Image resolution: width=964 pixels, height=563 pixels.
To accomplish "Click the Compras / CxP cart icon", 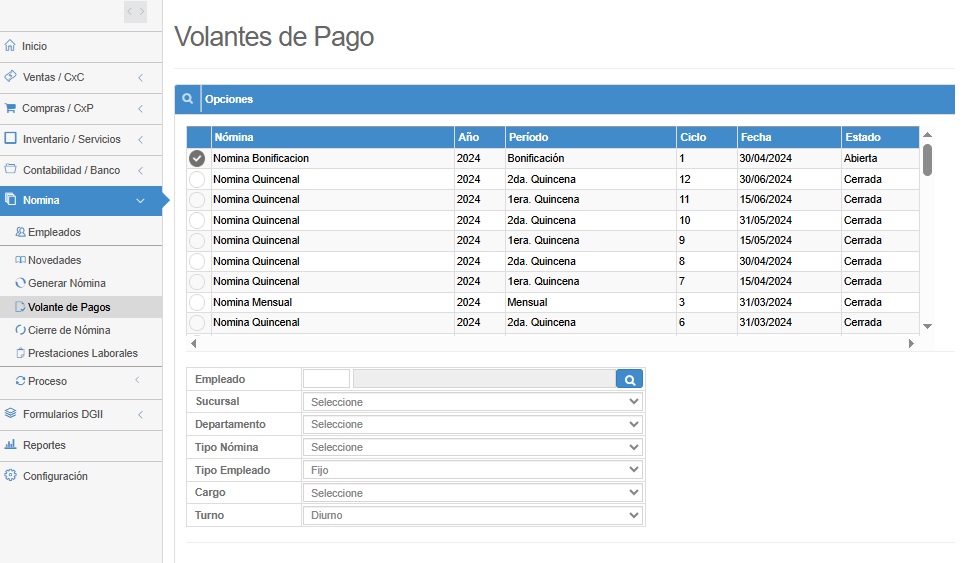I will click(10, 108).
